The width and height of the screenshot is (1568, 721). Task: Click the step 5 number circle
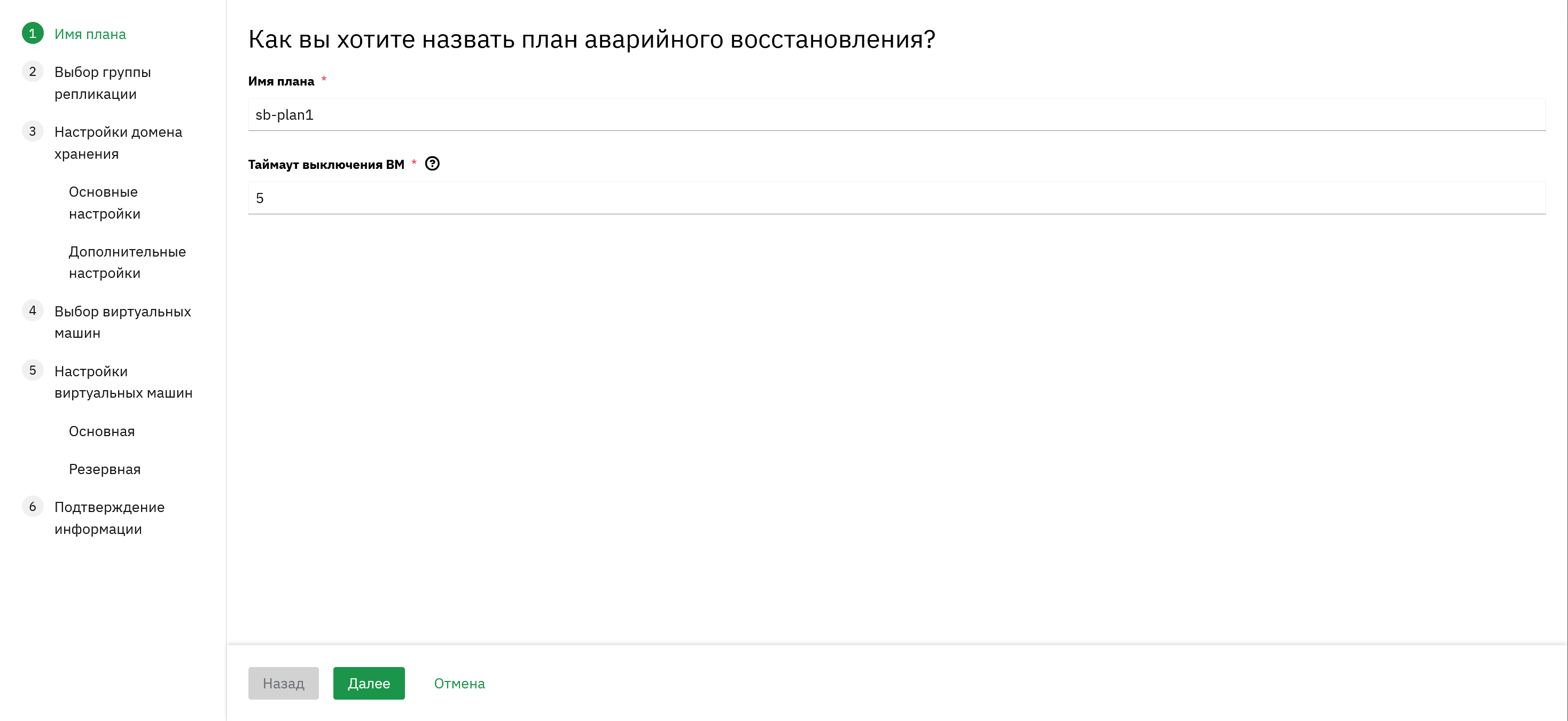click(x=33, y=370)
